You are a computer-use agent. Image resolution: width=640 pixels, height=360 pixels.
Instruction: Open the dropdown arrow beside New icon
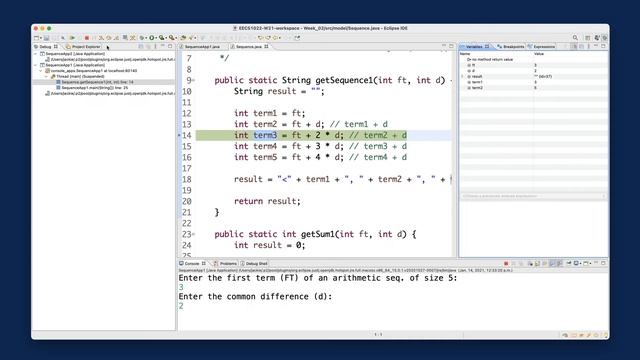[41, 38]
